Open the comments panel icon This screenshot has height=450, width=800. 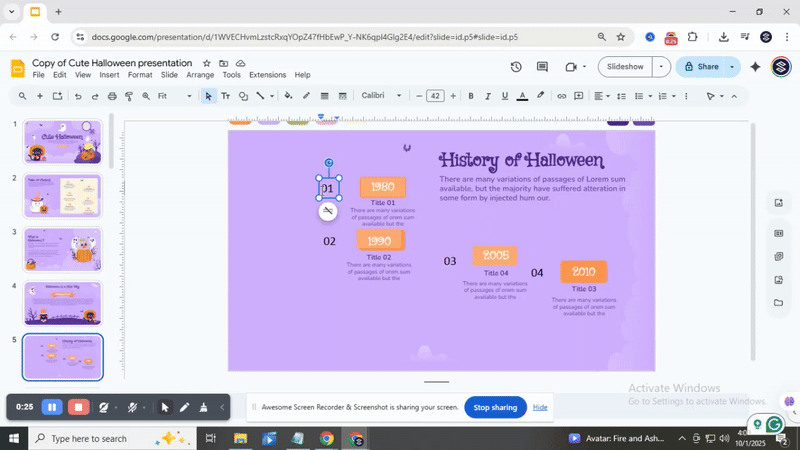(x=542, y=67)
